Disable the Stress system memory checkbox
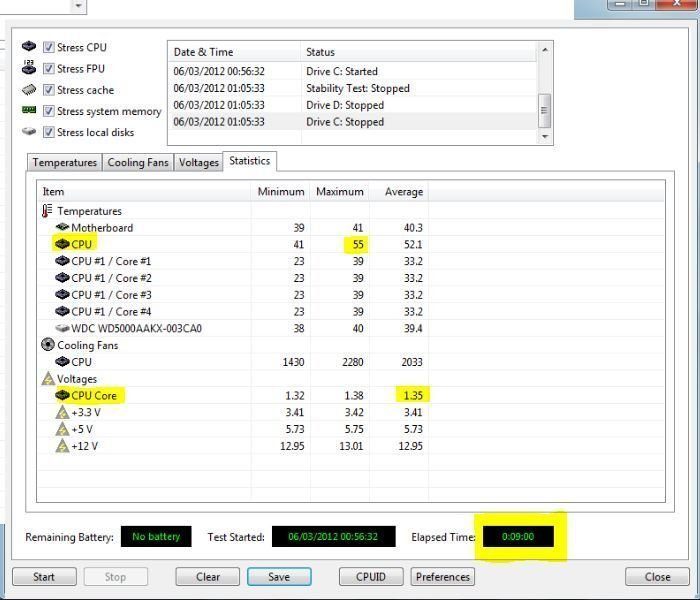 click(x=49, y=111)
